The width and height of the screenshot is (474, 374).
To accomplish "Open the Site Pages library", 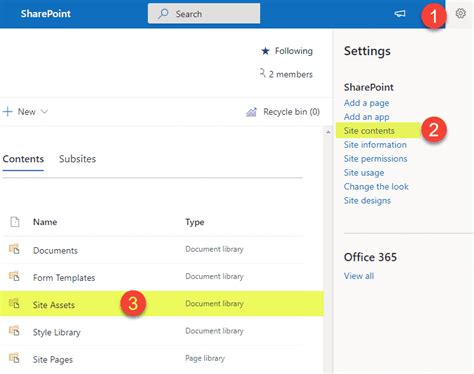I will click(53, 360).
